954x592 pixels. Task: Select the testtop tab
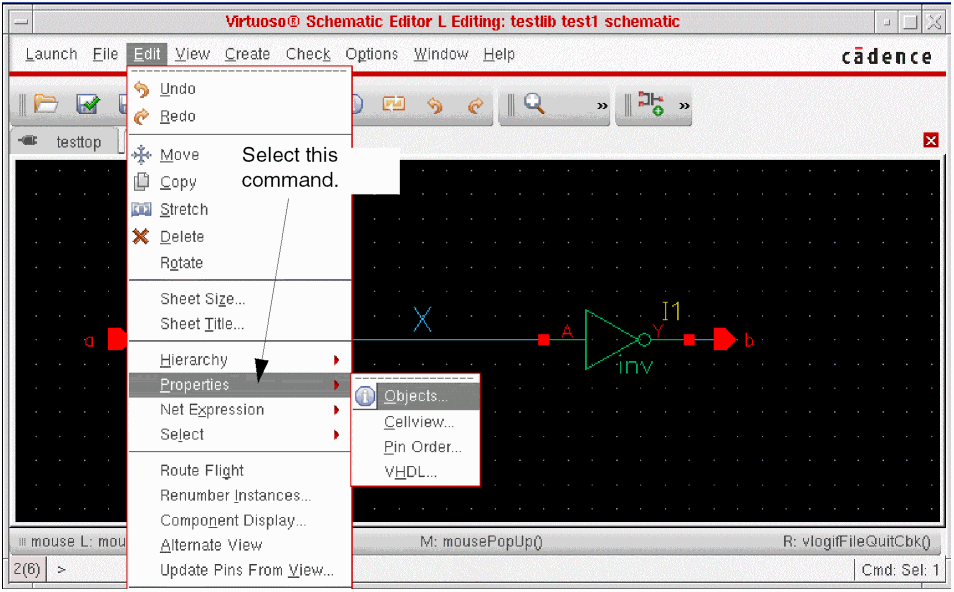66,142
